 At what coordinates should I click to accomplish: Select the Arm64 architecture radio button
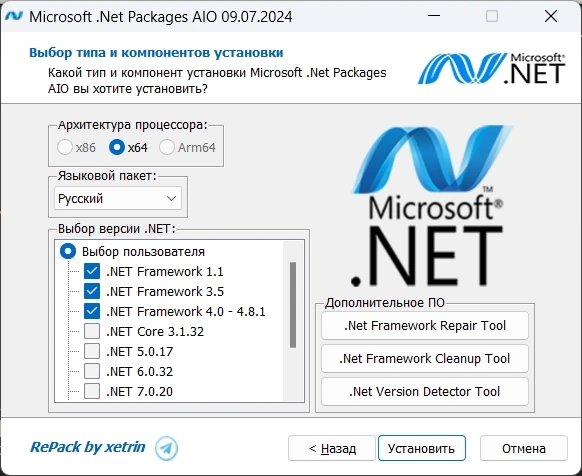coord(167,147)
